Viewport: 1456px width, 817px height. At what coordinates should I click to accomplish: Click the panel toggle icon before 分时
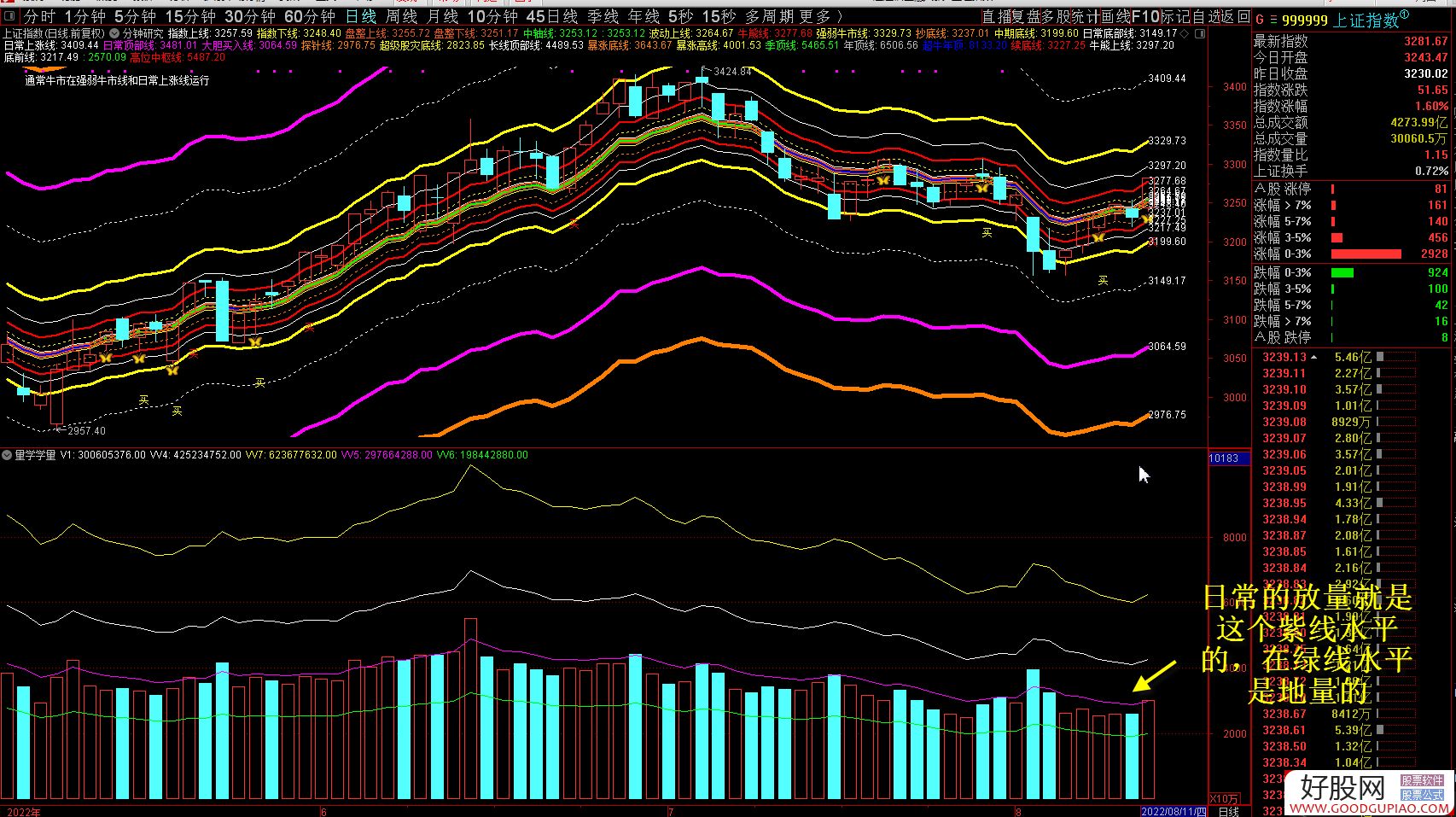(9, 16)
